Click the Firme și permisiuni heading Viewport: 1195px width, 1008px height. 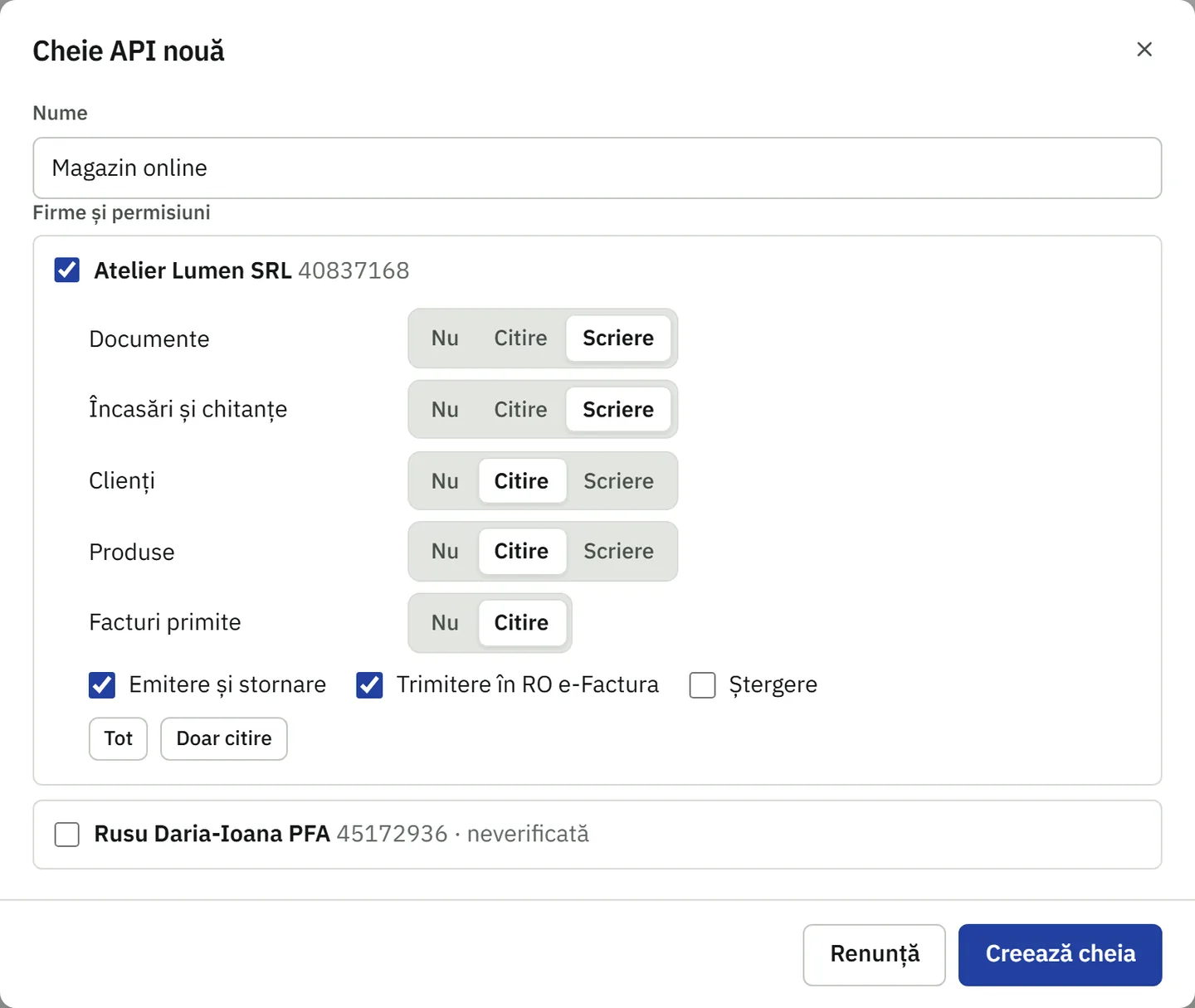[x=121, y=213]
